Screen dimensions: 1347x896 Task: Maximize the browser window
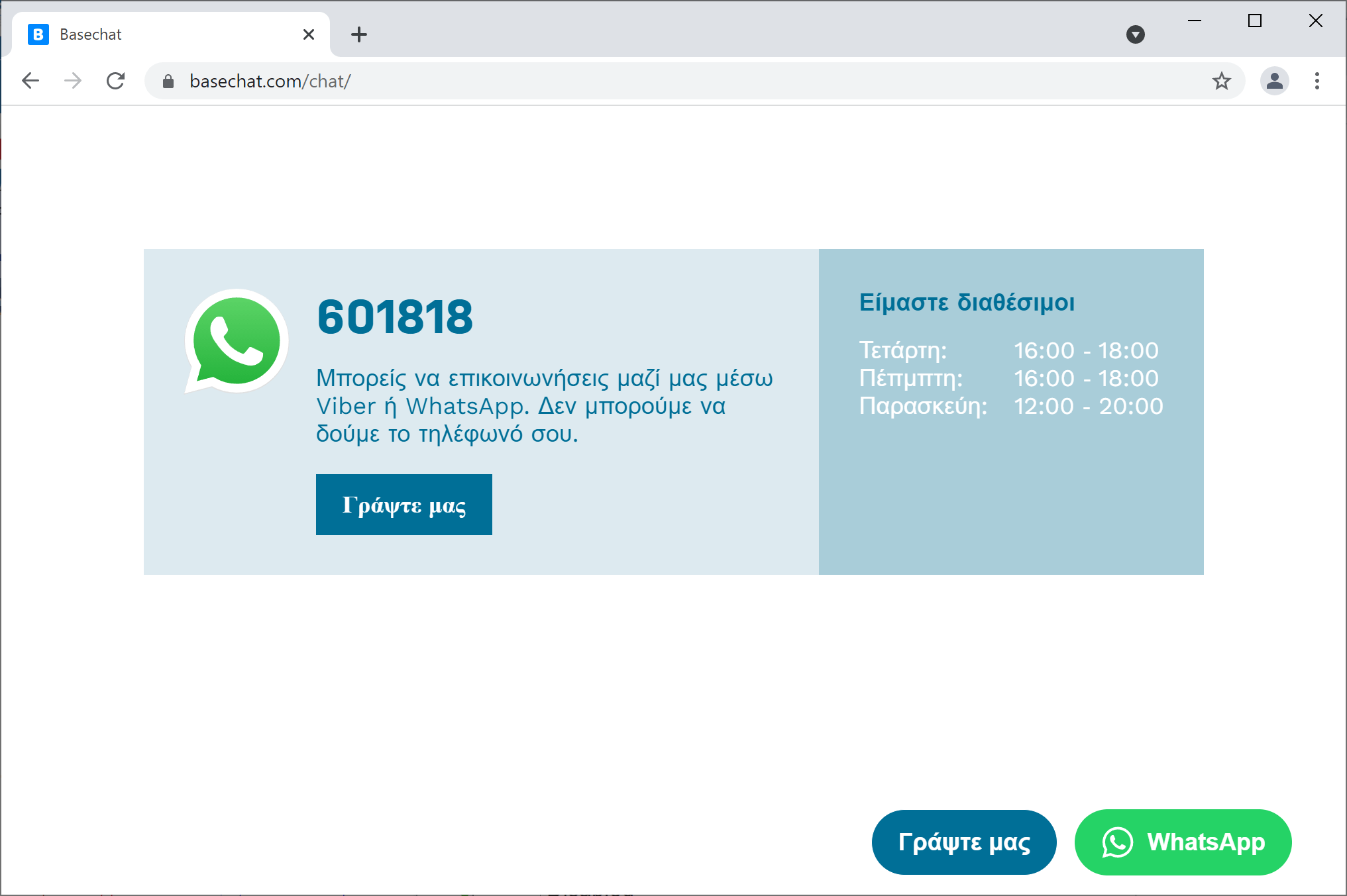coord(1254,21)
